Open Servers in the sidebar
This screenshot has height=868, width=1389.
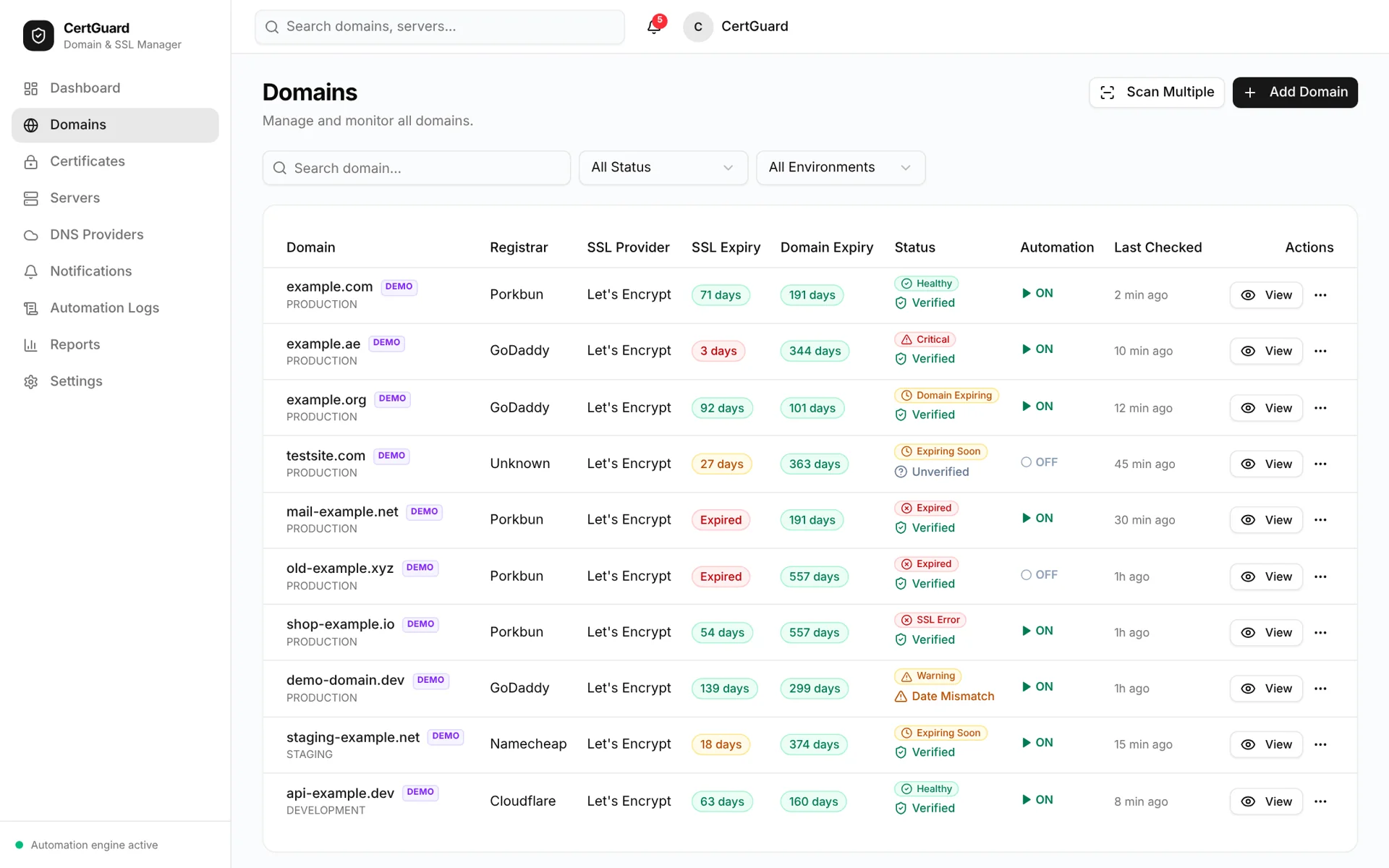(x=115, y=198)
